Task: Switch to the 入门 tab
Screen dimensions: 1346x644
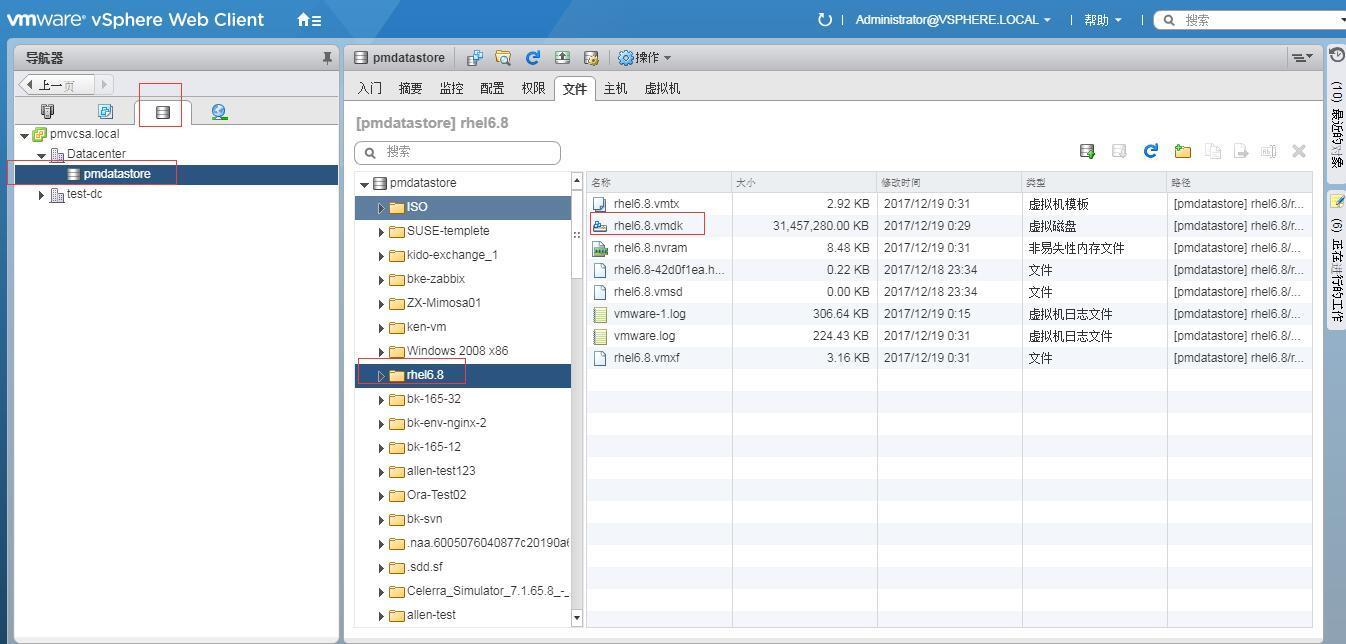Action: tap(370, 88)
